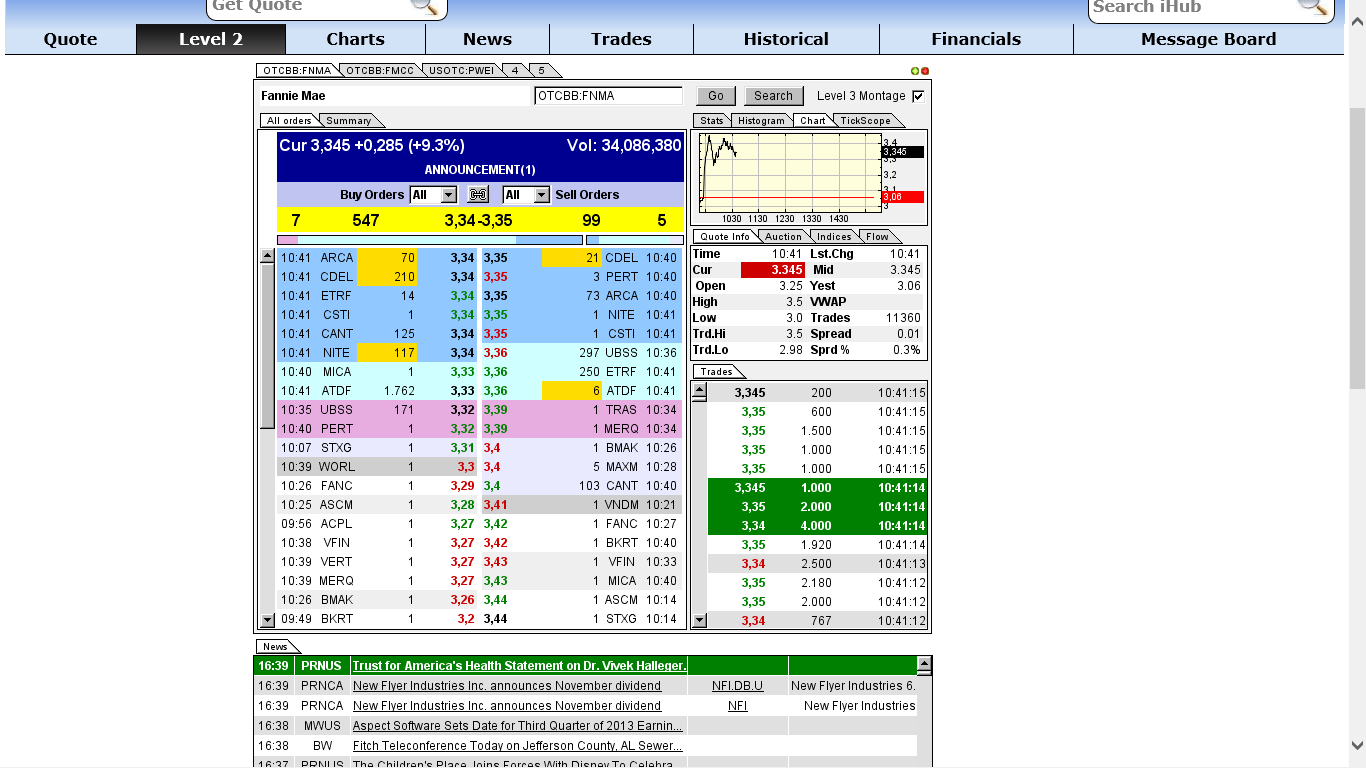Image resolution: width=1366 pixels, height=768 pixels.
Task: Go to the News navigation tab
Action: click(x=487, y=39)
